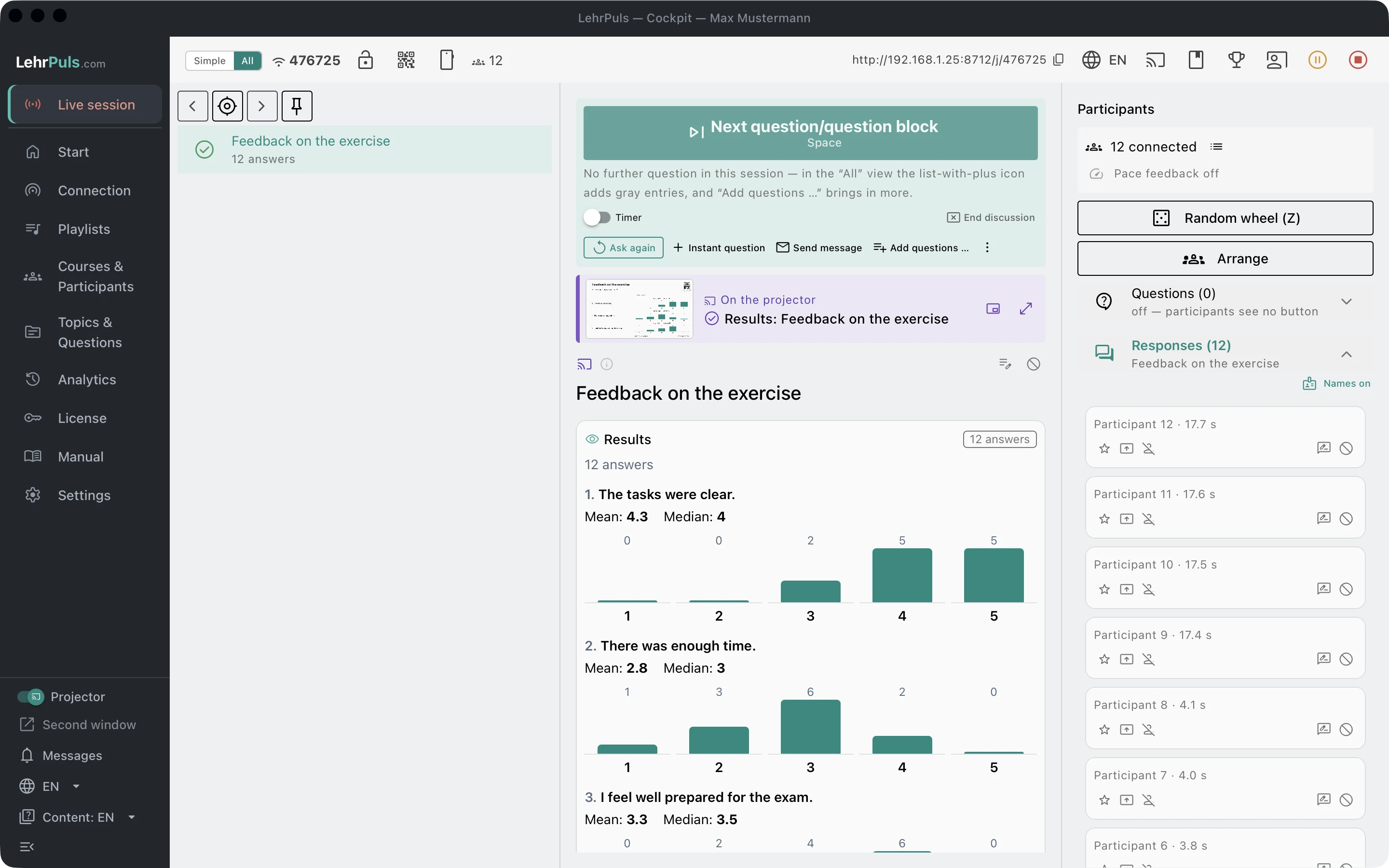Image resolution: width=1389 pixels, height=868 pixels.
Task: Go to Topics & Questions
Action: point(85,332)
